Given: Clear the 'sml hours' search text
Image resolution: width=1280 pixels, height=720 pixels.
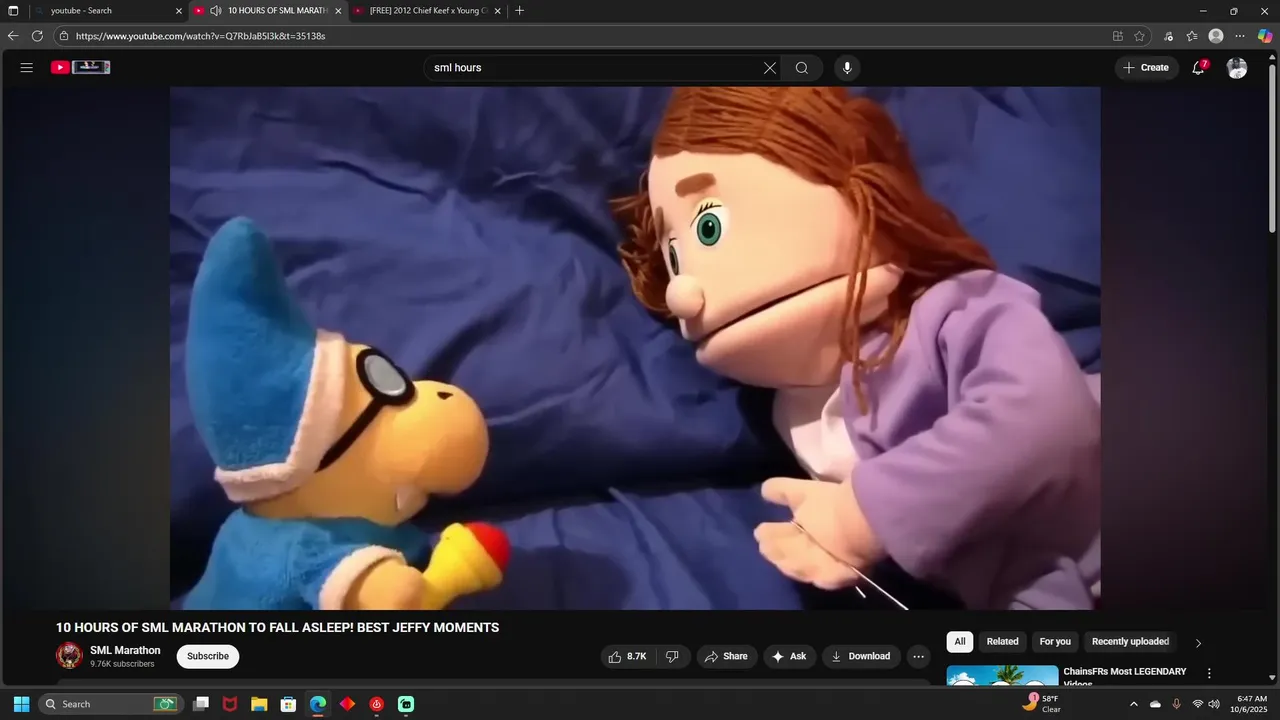Looking at the screenshot, I should (x=770, y=68).
